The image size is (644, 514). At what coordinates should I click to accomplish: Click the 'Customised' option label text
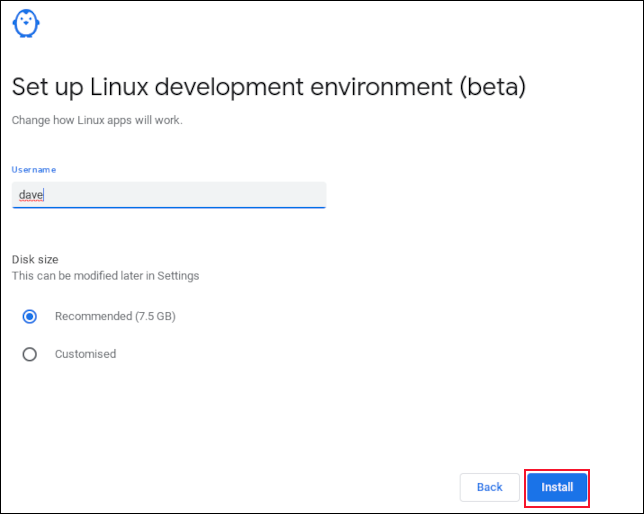85,354
